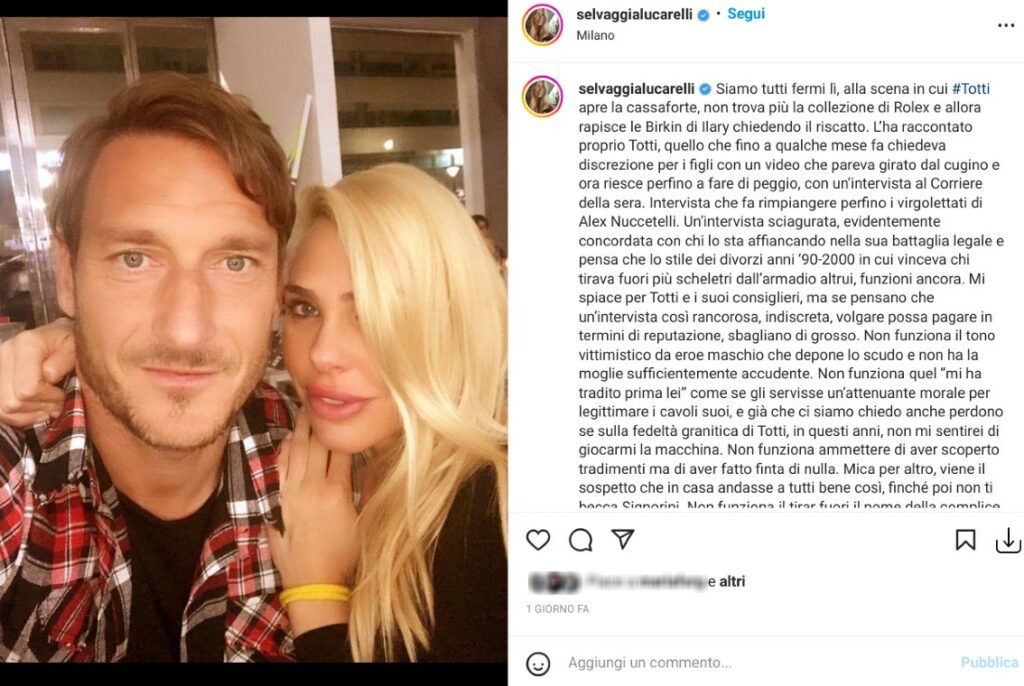Screen dimensions: 1024x686
Task: Click selvaggialucarelli username in the header
Action: point(634,14)
